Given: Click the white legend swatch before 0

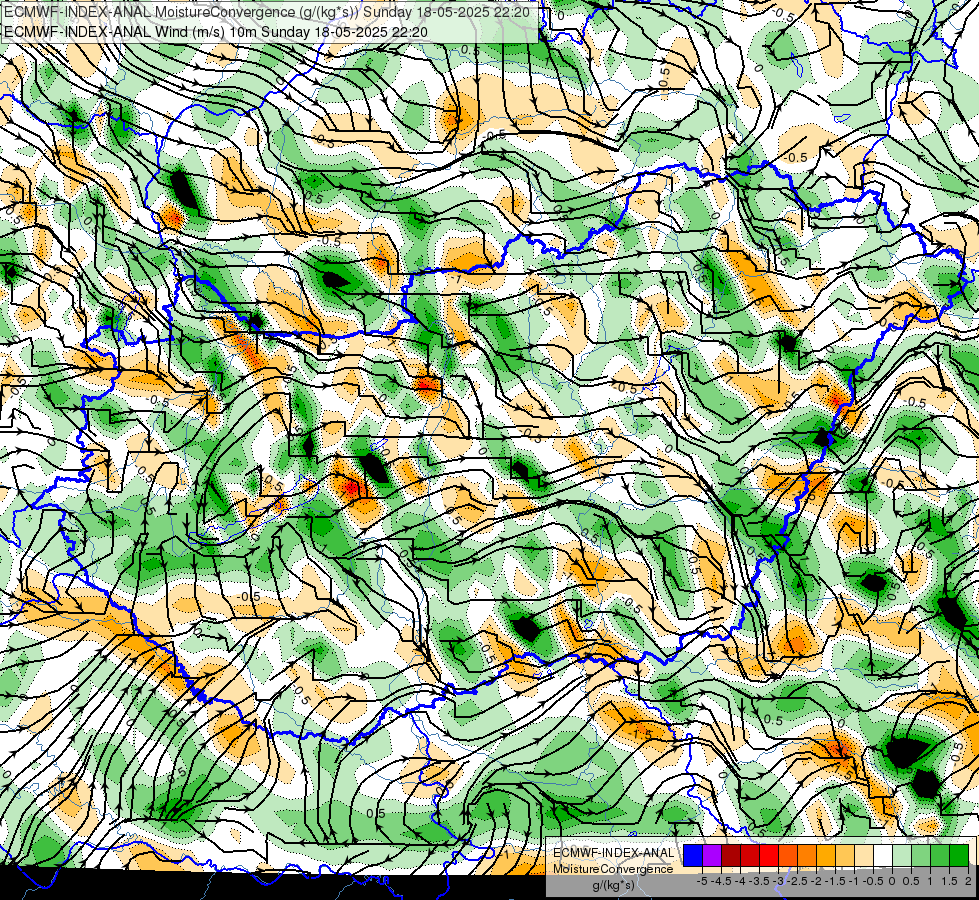Looking at the screenshot, I should click(883, 855).
